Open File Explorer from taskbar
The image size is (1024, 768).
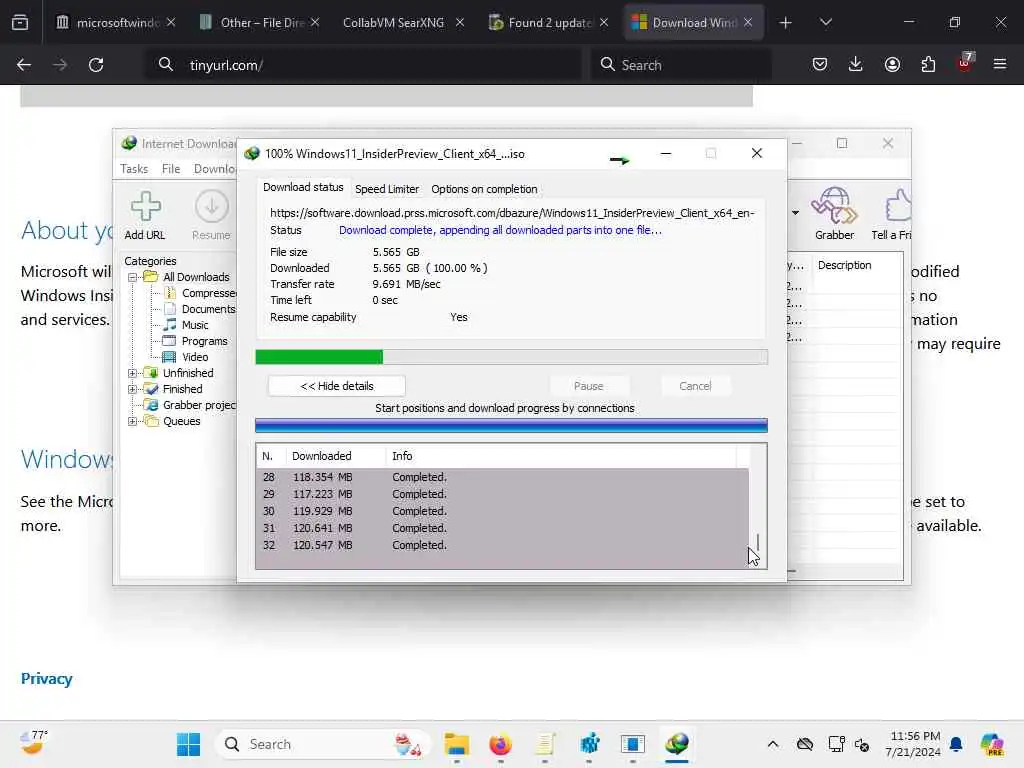tap(456, 744)
